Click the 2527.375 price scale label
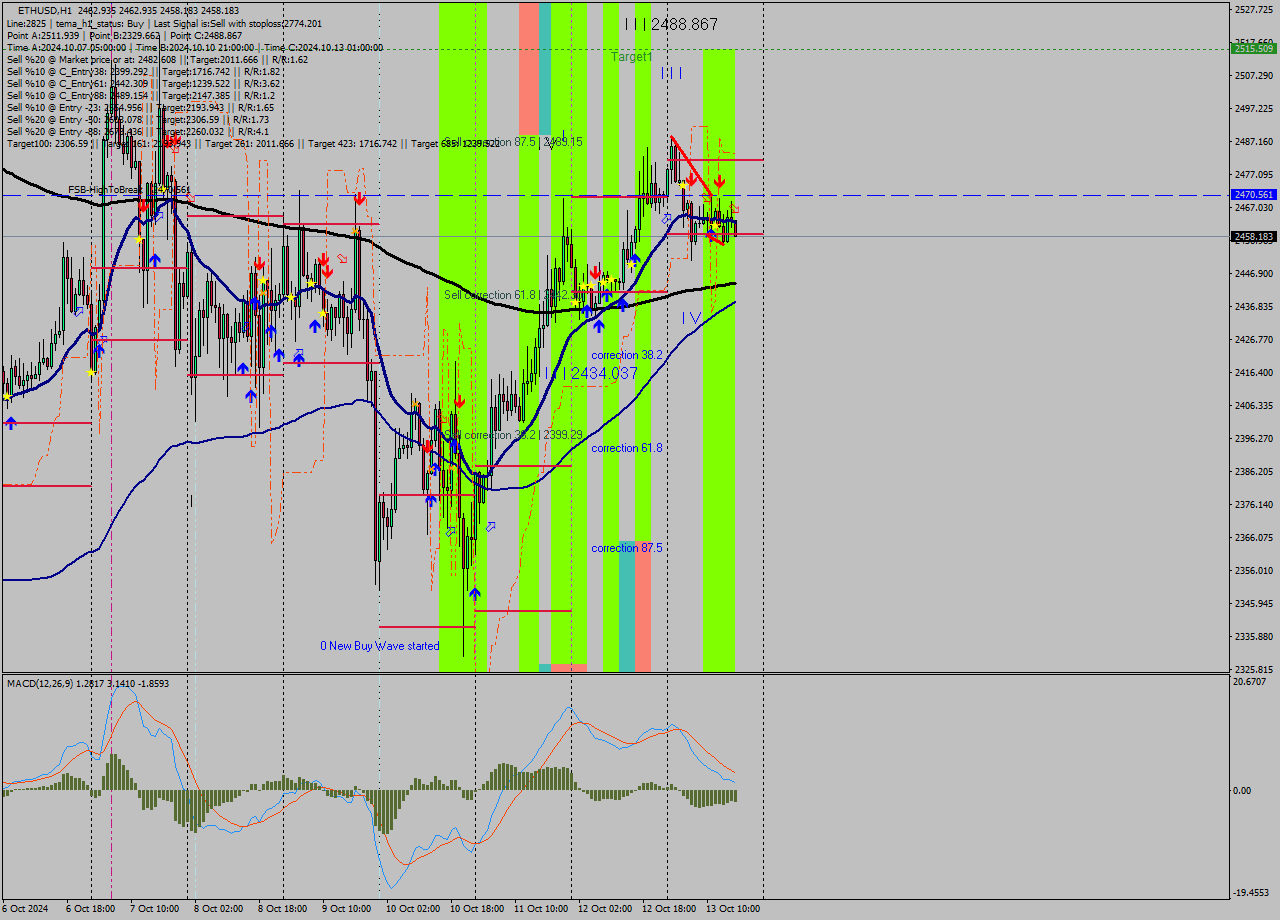This screenshot has width=1280, height=920. [1254, 10]
